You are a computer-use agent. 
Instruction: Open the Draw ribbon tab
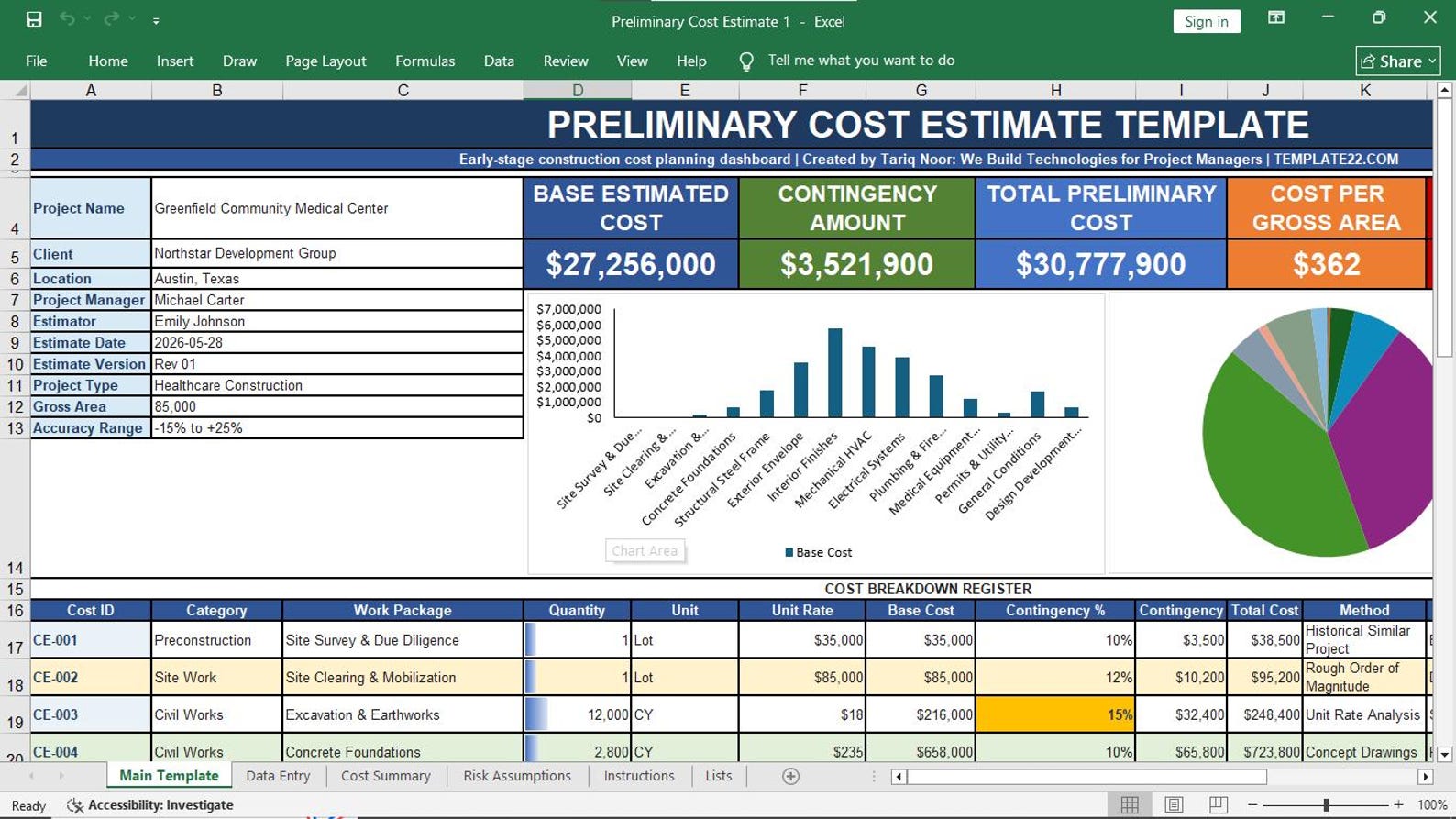[239, 61]
